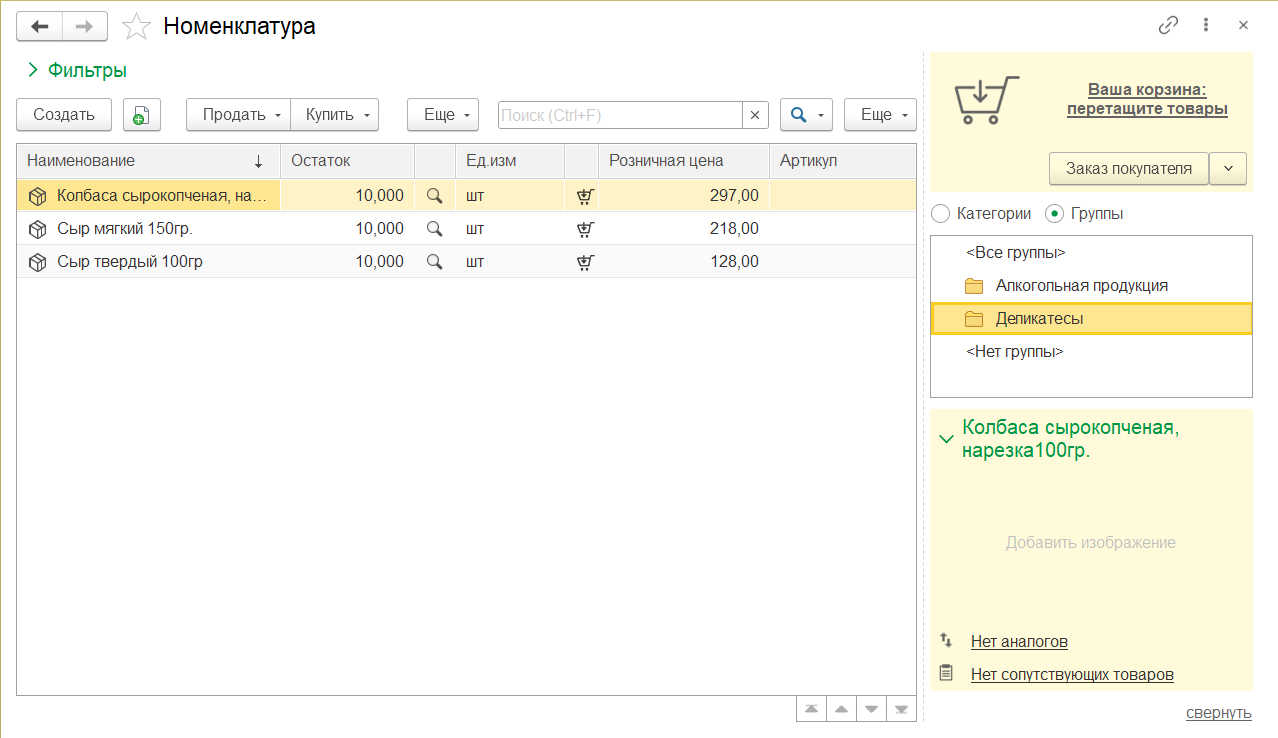1278x738 pixels.
Task: Open the three-dots window menu
Action: click(x=1206, y=26)
